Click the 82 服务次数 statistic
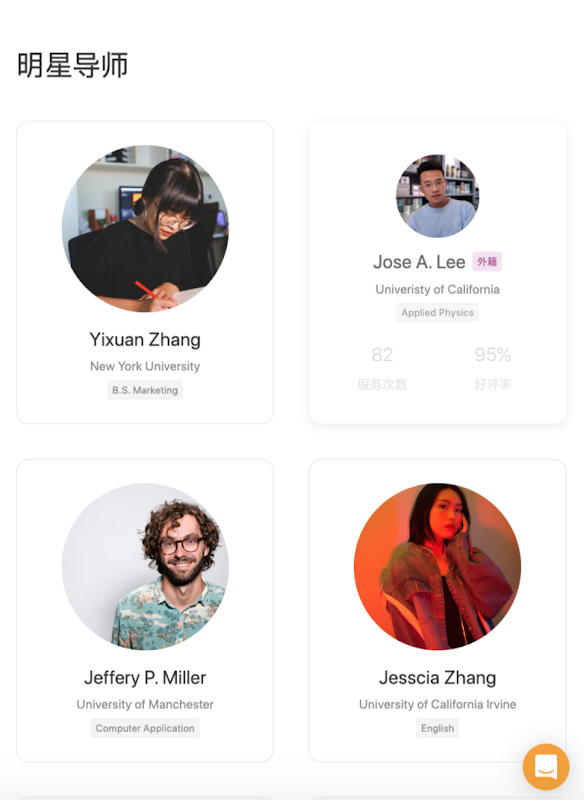The height and width of the screenshot is (800, 584). (383, 368)
